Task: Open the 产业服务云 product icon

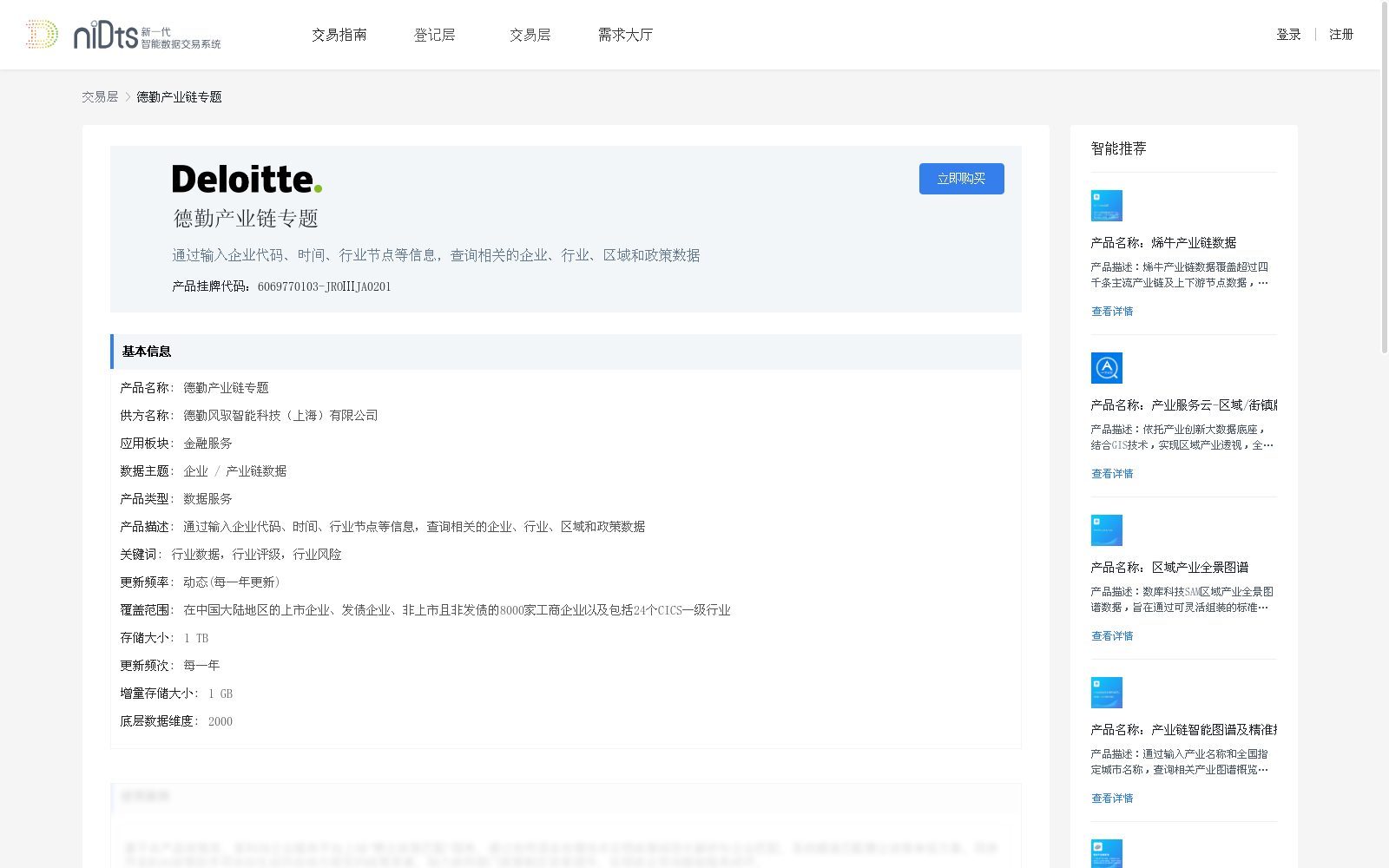Action: pyautogui.click(x=1107, y=368)
